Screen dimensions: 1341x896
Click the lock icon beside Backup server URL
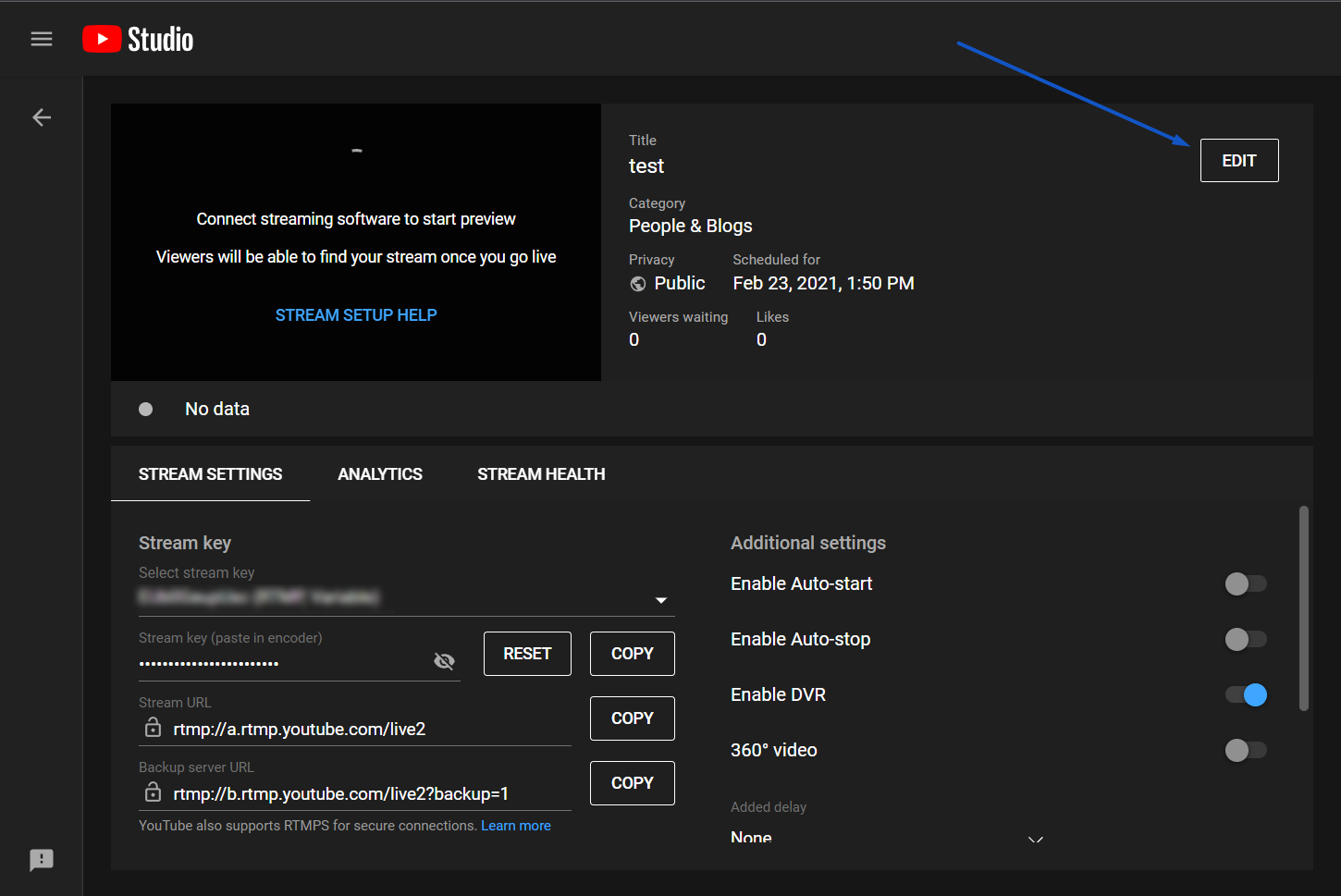click(x=154, y=793)
